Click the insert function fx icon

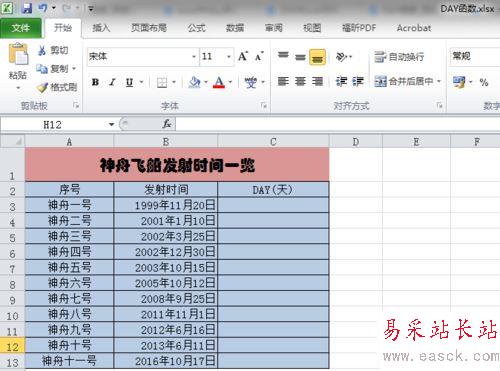[167, 124]
